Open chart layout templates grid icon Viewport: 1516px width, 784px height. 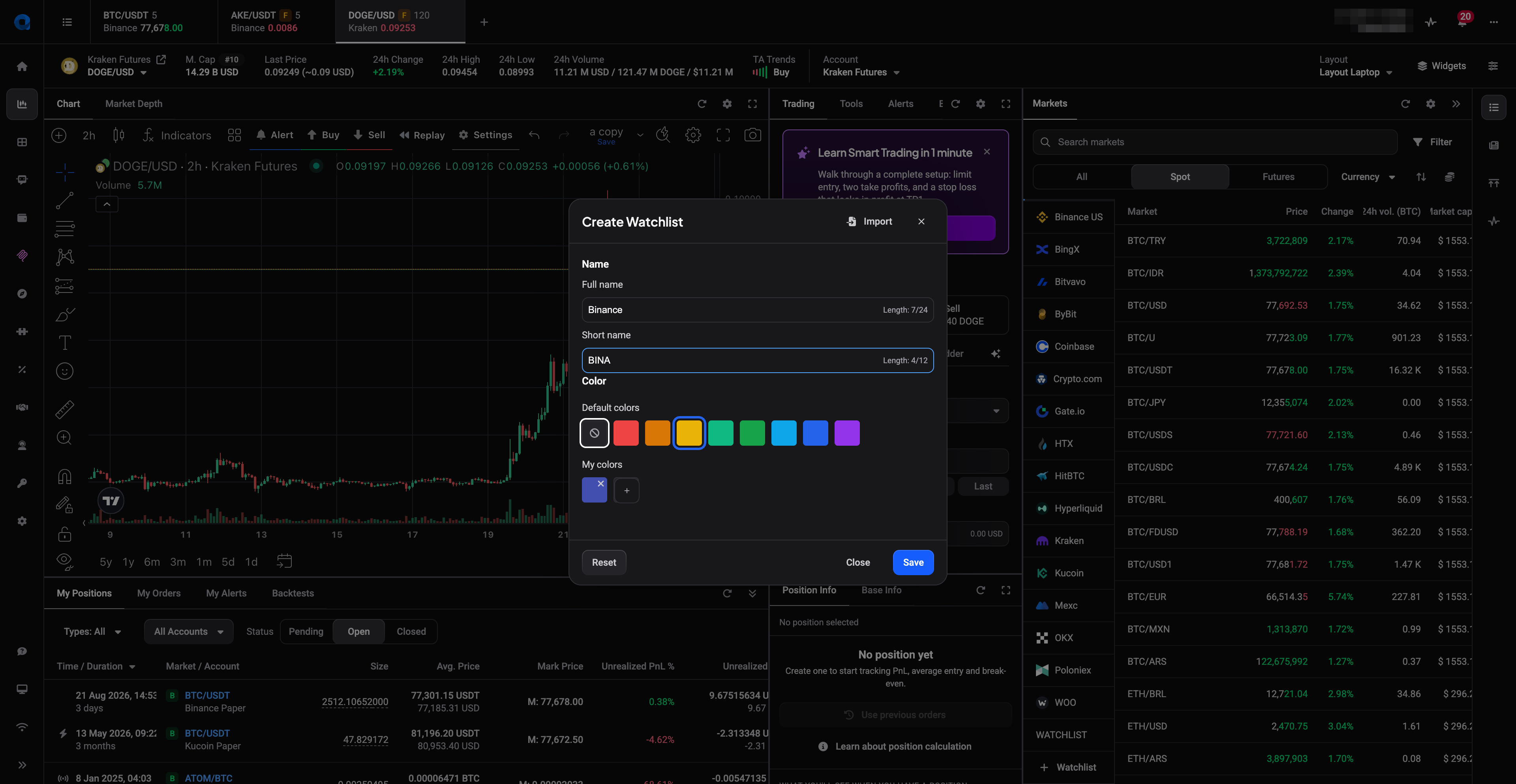pyautogui.click(x=234, y=135)
